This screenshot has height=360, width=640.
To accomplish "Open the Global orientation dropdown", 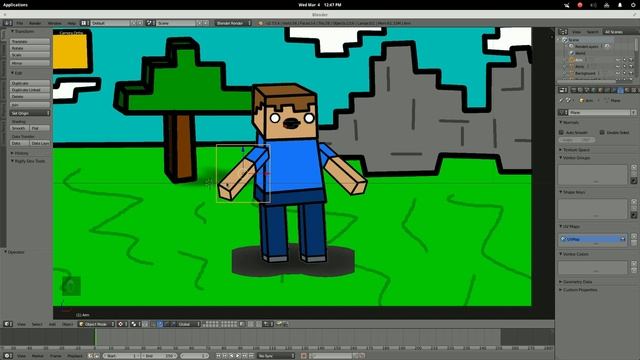I will 189,324.
